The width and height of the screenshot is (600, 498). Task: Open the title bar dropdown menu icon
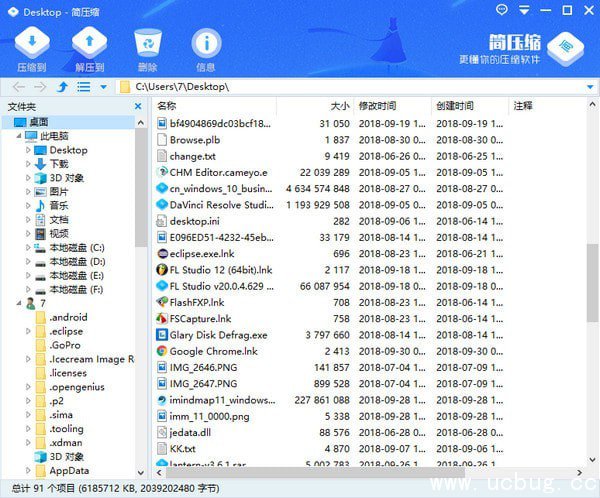point(524,10)
